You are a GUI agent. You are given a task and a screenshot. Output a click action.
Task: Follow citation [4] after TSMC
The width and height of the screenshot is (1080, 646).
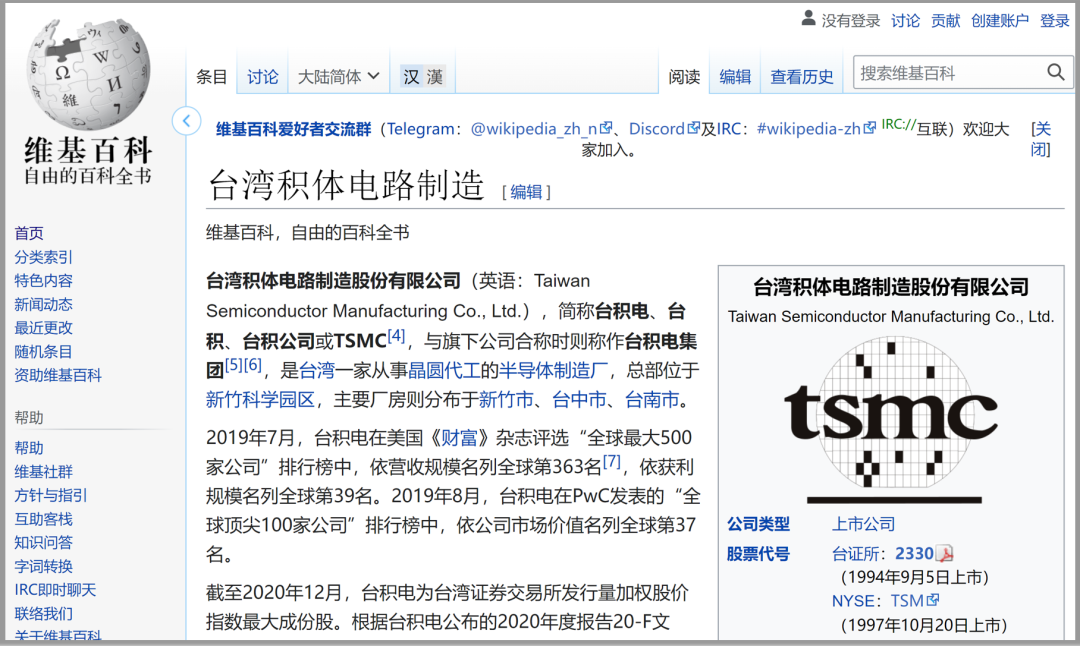coord(396,335)
